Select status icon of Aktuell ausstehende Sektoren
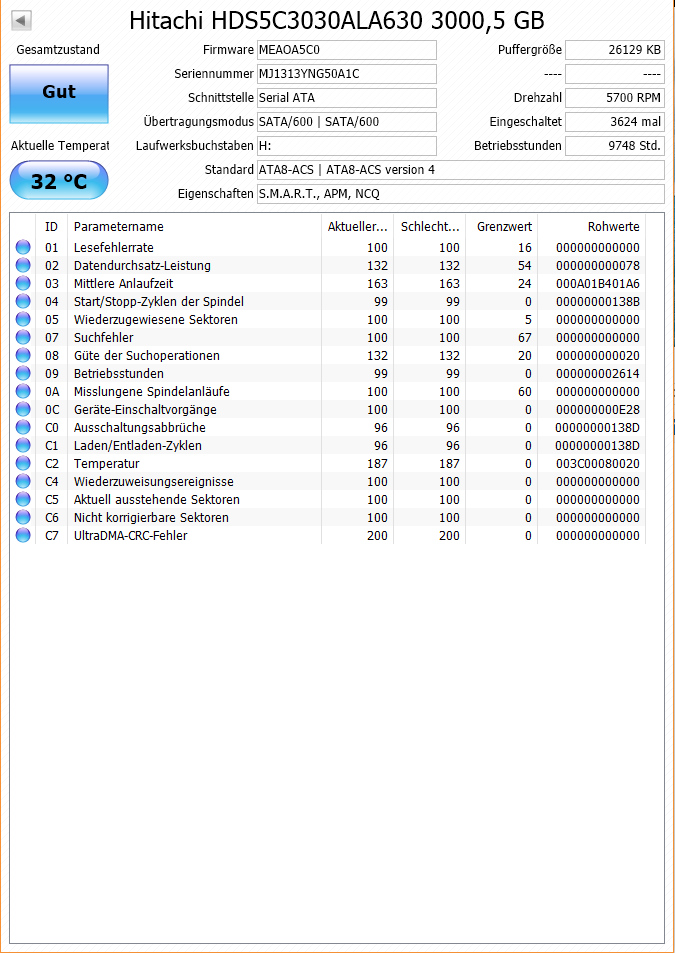This screenshot has height=953, width=675. click(x=23, y=500)
